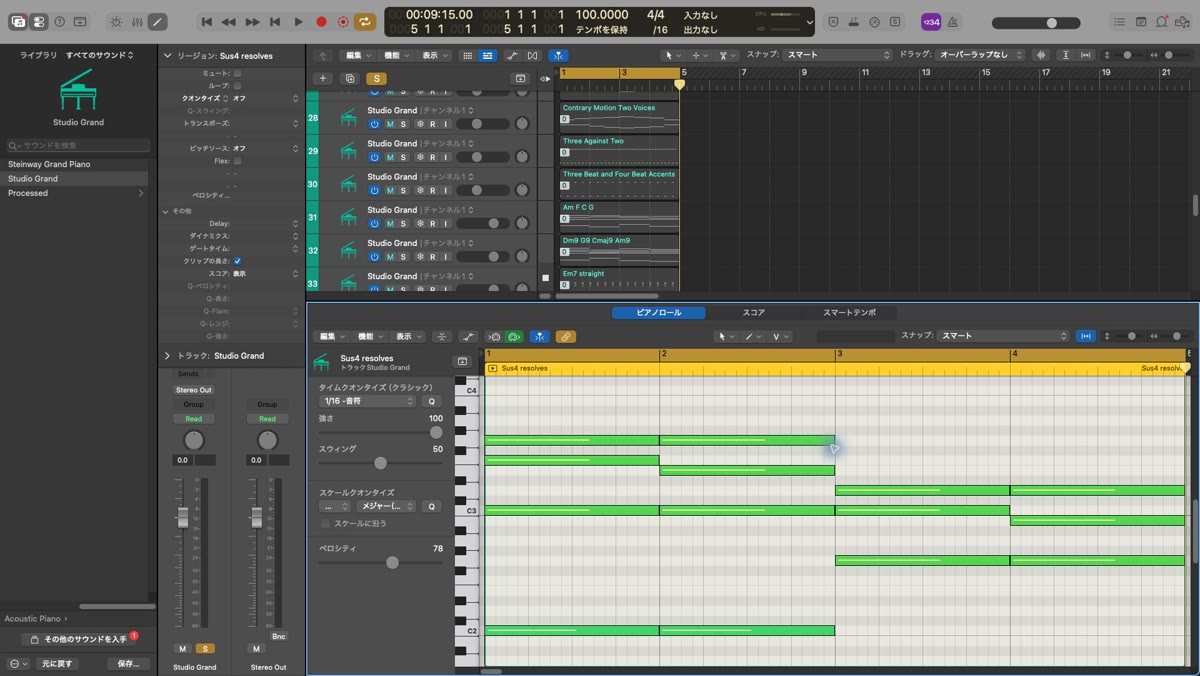Show Automation button in tracks toolbar
This screenshot has height=676, width=1200.
tap(512, 55)
